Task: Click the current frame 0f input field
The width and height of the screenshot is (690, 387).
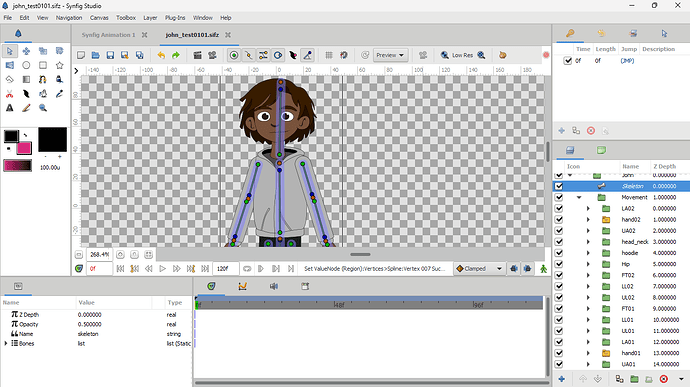Action: tap(99, 269)
